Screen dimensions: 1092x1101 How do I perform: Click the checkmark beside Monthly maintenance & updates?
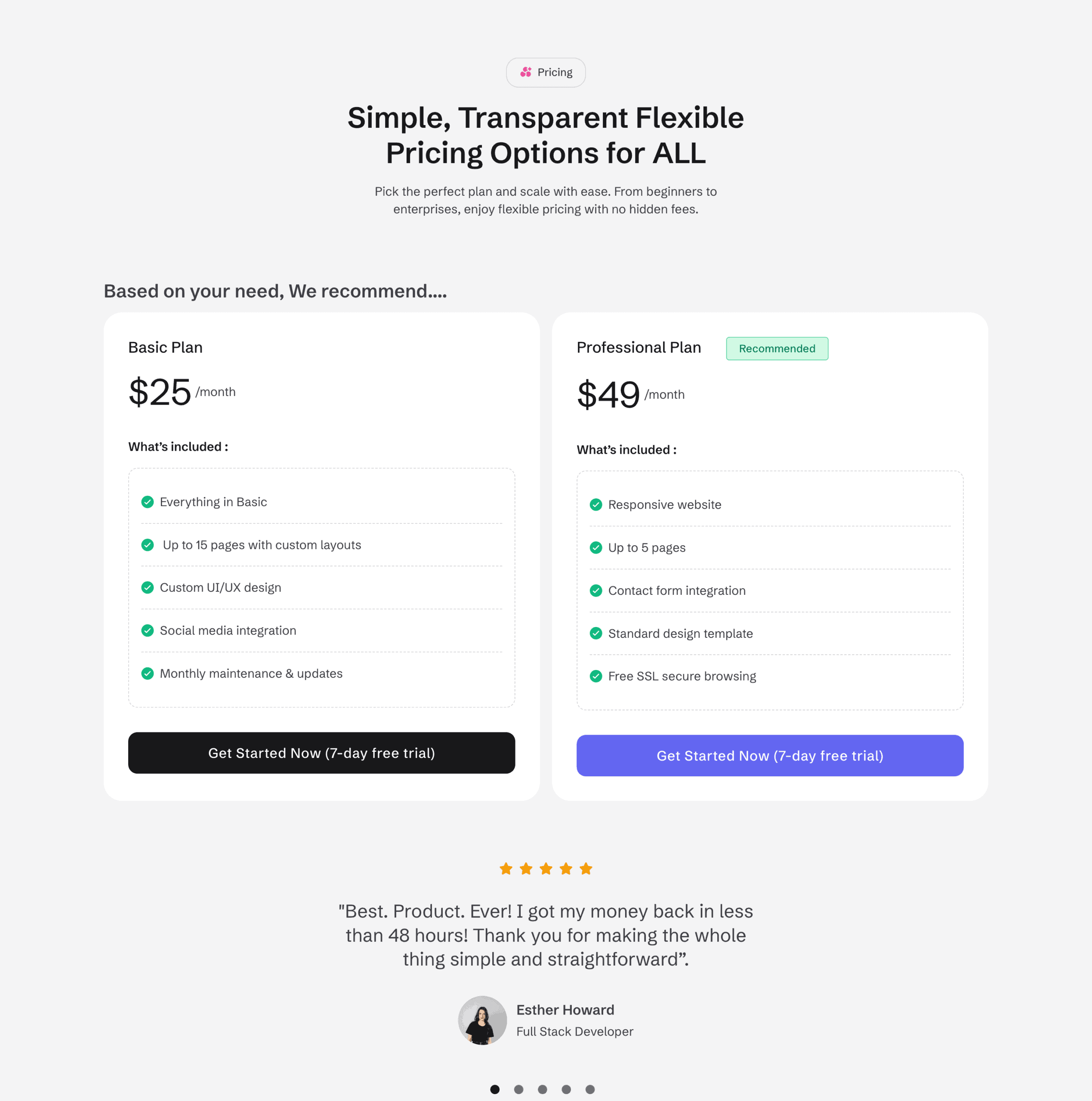point(147,674)
